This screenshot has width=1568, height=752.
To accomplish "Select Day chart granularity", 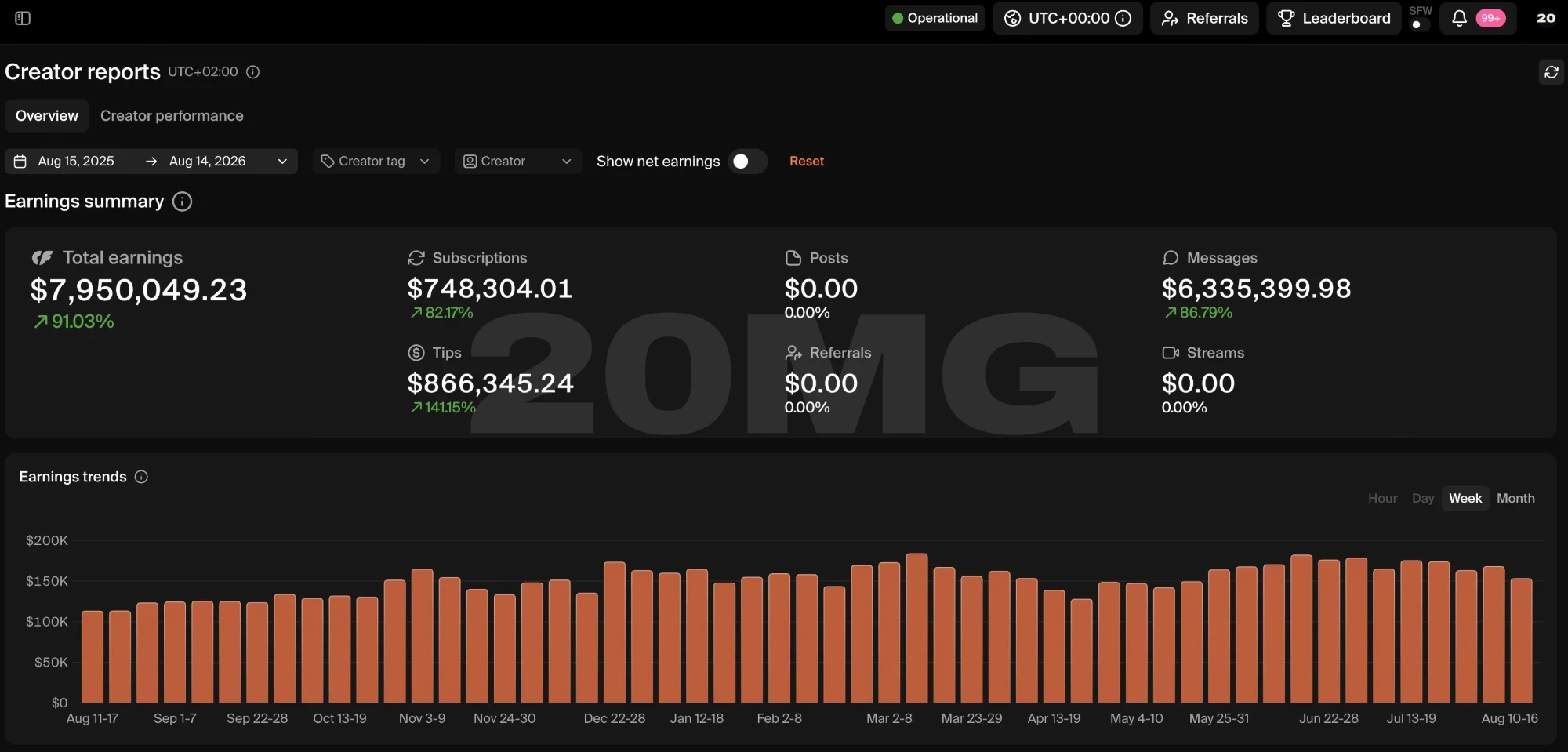I will 1423,499.
